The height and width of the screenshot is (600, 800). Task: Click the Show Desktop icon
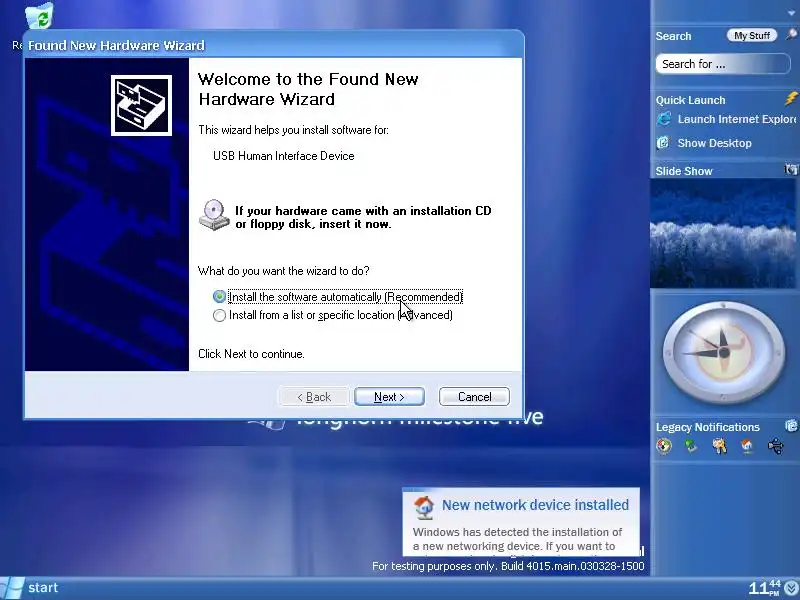(x=663, y=143)
